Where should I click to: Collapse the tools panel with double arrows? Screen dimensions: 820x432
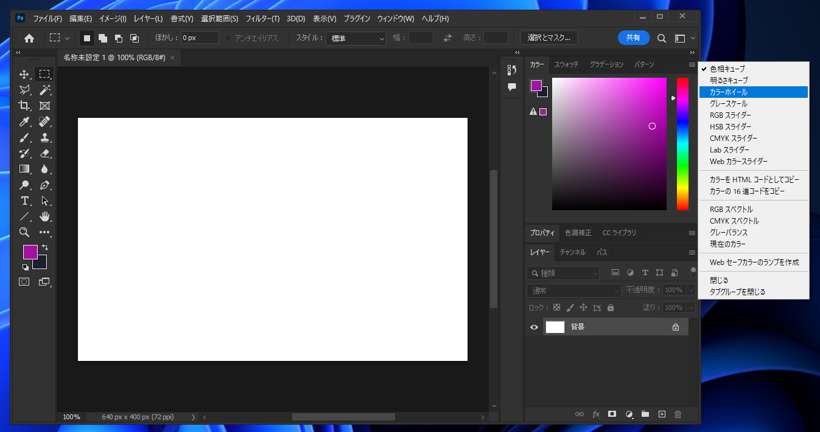click(x=18, y=52)
